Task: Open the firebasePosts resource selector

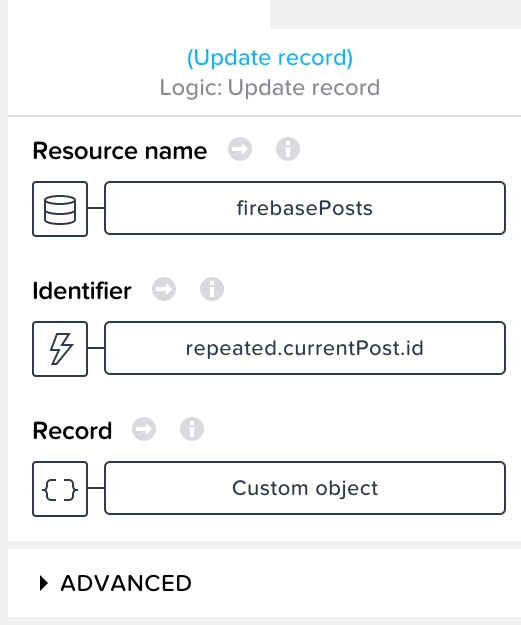Action: click(x=305, y=208)
